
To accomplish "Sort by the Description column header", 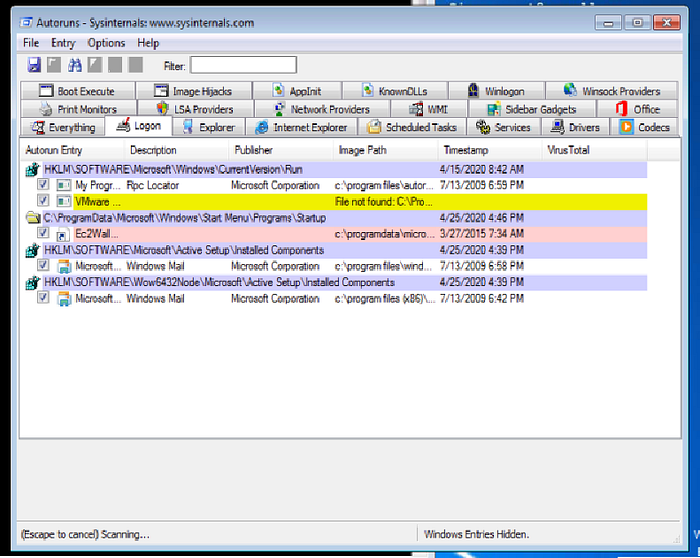I will pyautogui.click(x=177, y=150).
